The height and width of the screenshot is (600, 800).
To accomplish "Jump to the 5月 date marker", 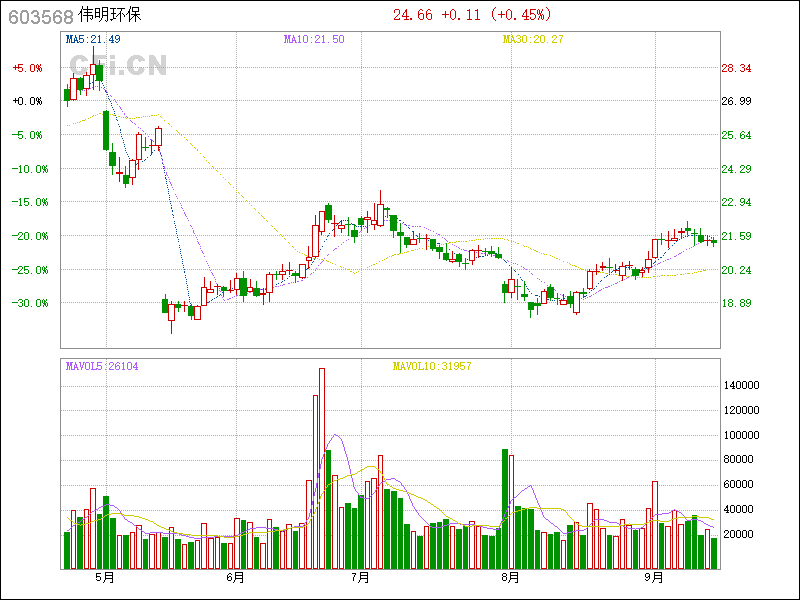I will [x=104, y=578].
